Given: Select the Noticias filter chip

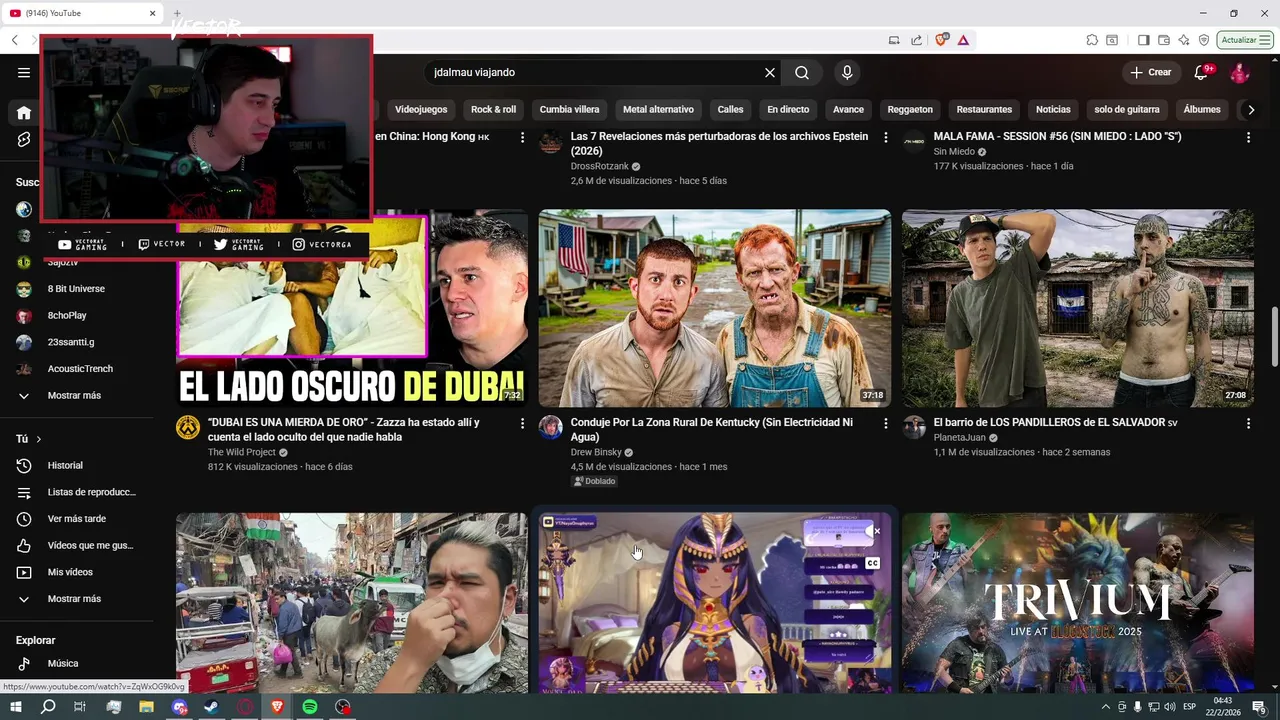Looking at the screenshot, I should click(1053, 109).
